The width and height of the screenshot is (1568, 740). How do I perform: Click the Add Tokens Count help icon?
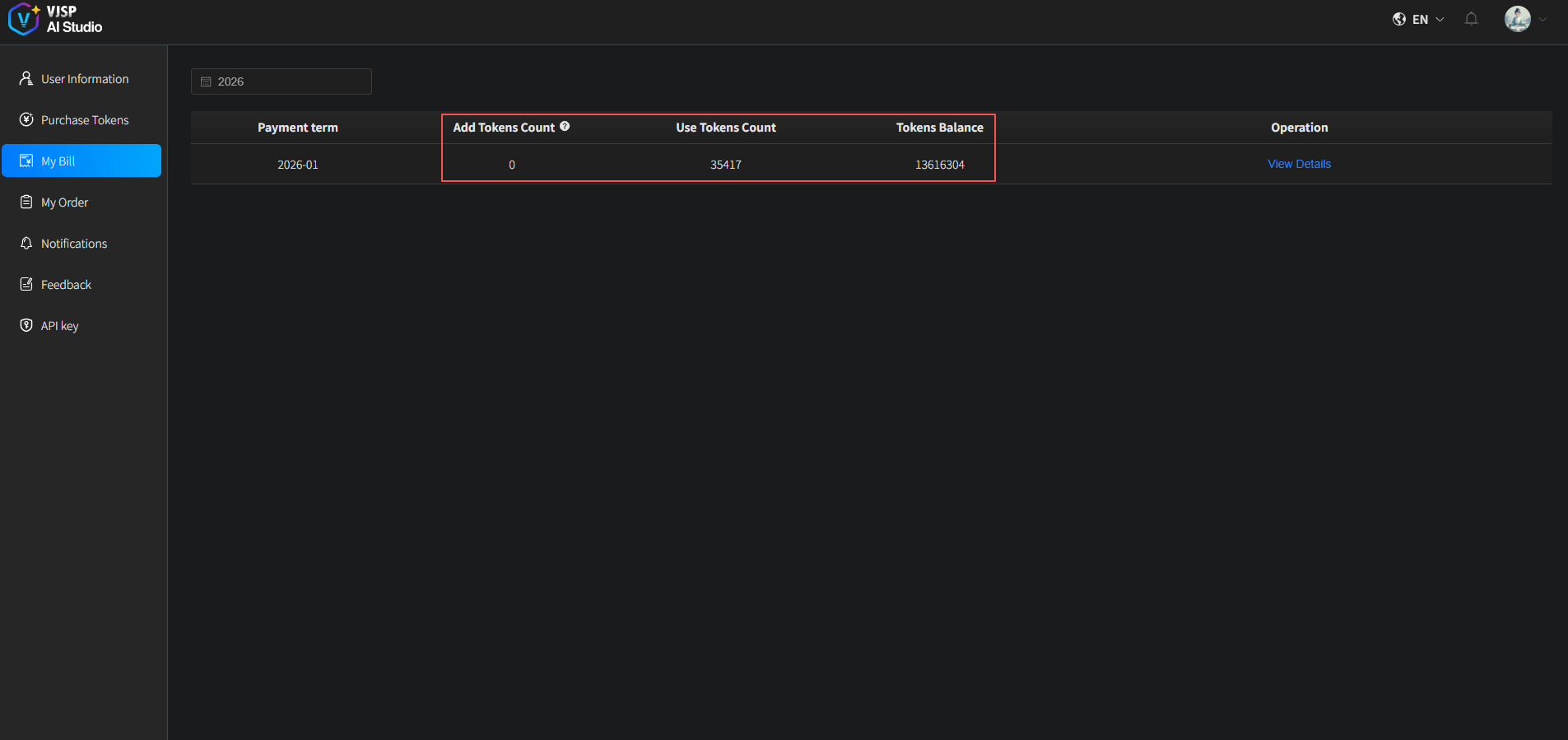(565, 126)
